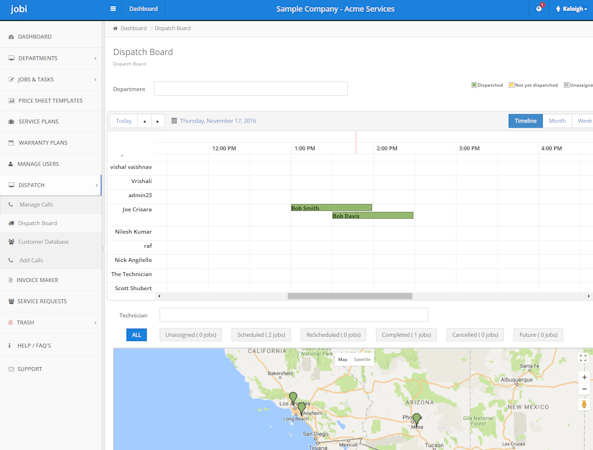Open the notifications bell icon

click(x=539, y=8)
